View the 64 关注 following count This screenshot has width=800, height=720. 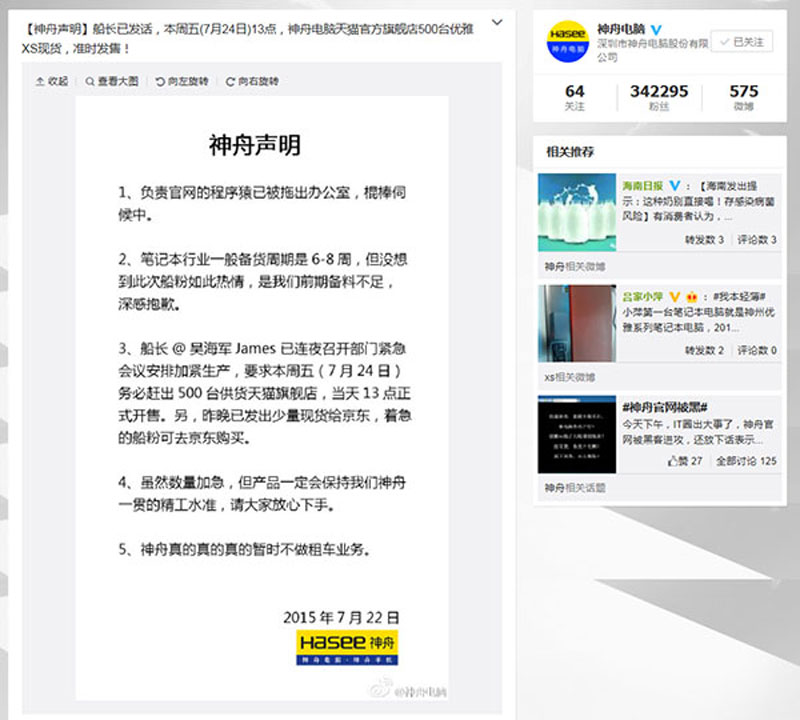[x=574, y=97]
